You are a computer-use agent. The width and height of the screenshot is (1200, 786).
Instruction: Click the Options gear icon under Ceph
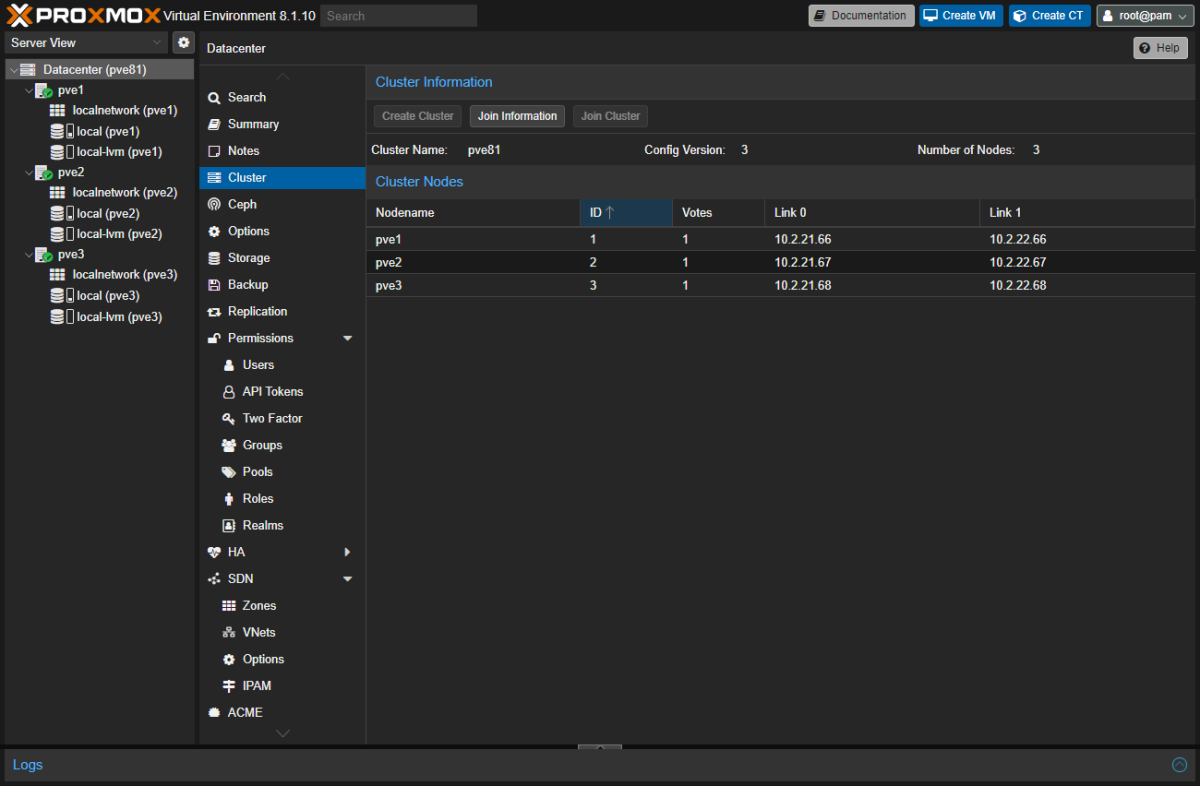[x=214, y=231]
